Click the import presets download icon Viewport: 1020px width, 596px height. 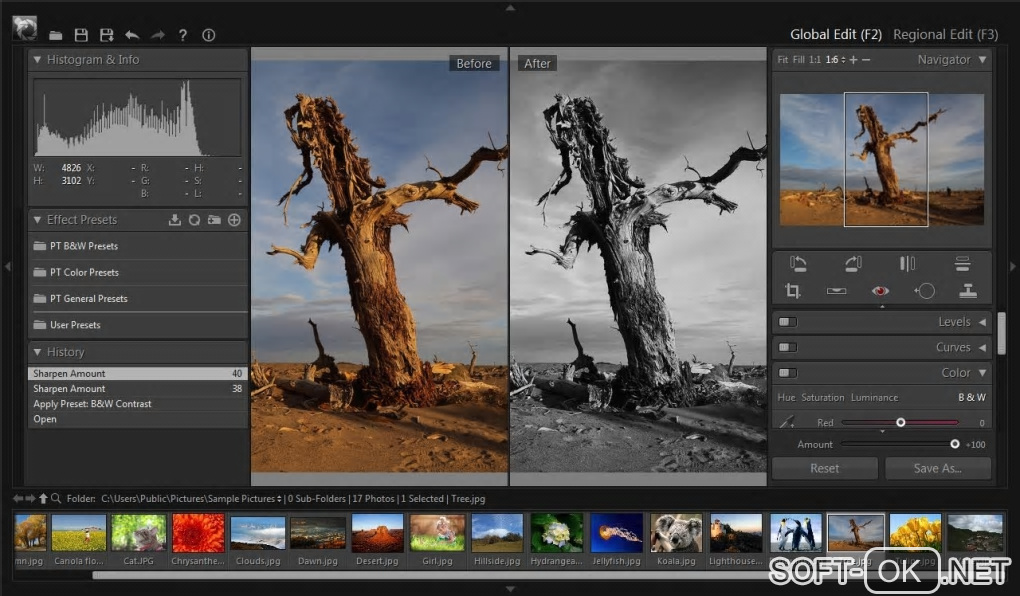click(175, 220)
